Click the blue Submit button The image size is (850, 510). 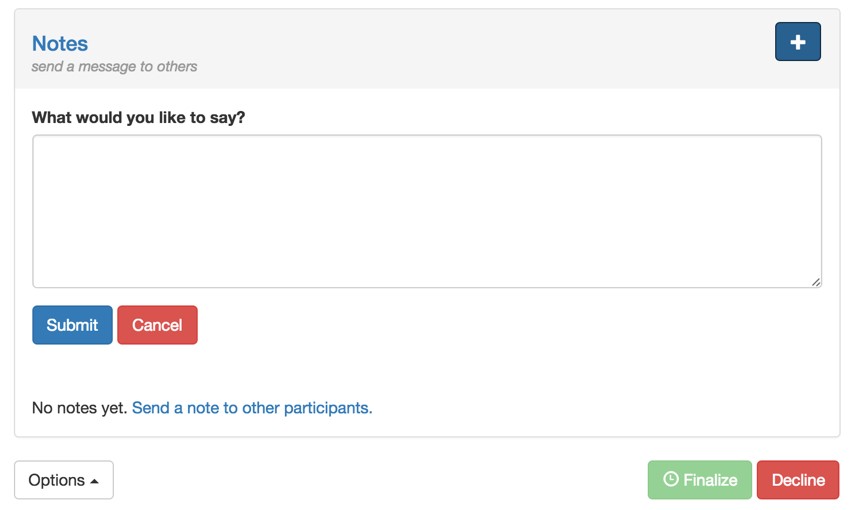pos(72,325)
